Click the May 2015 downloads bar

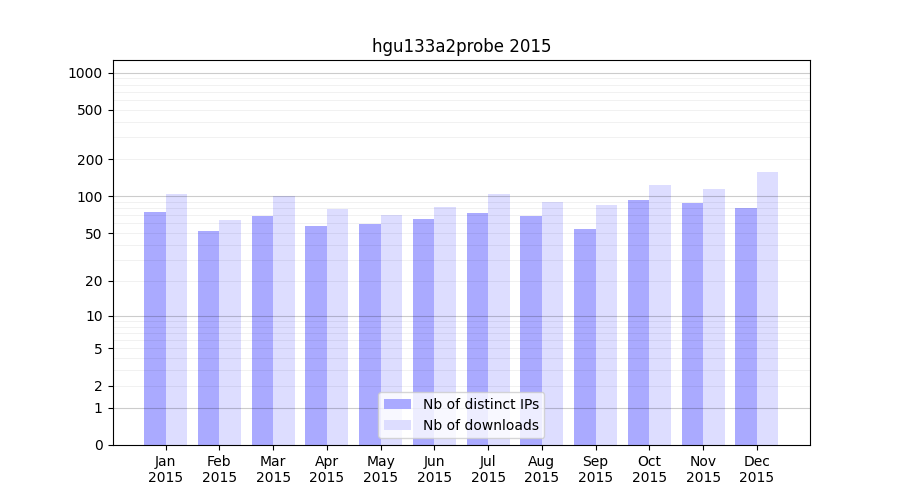click(x=391, y=330)
